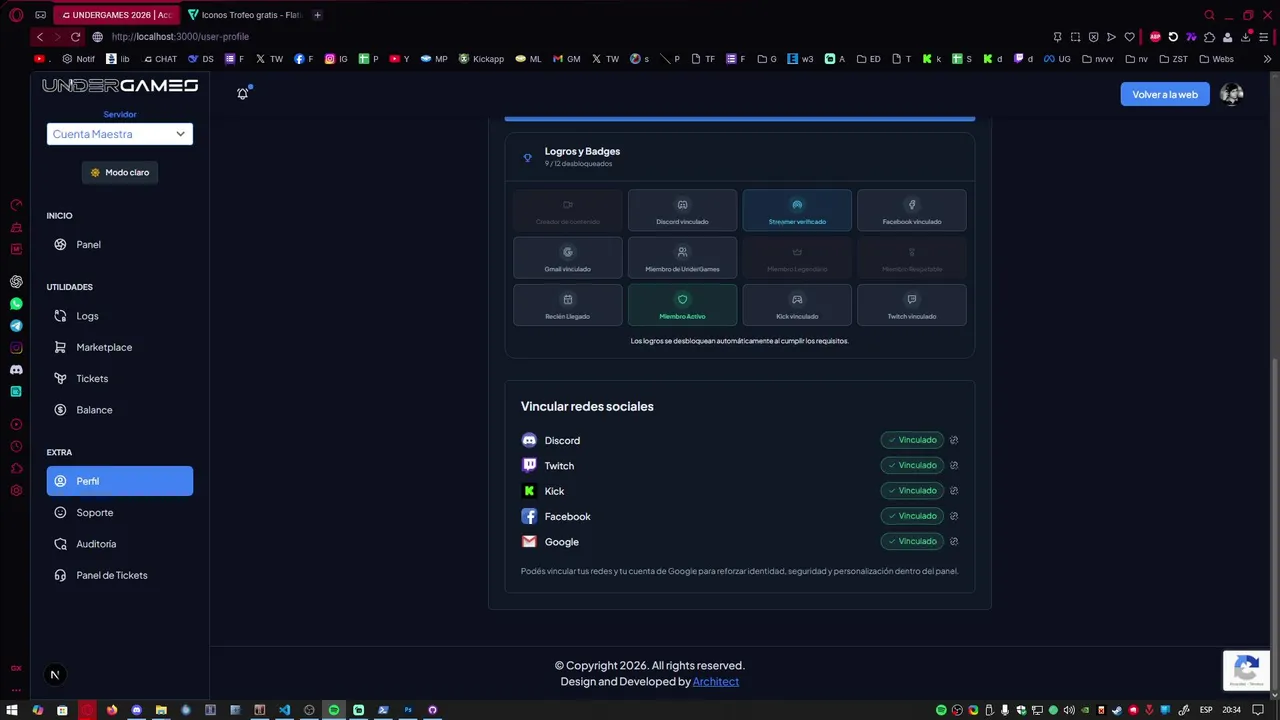Click the Gmail vinculado badge
Image resolution: width=1280 pixels, height=720 pixels.
pos(567,258)
